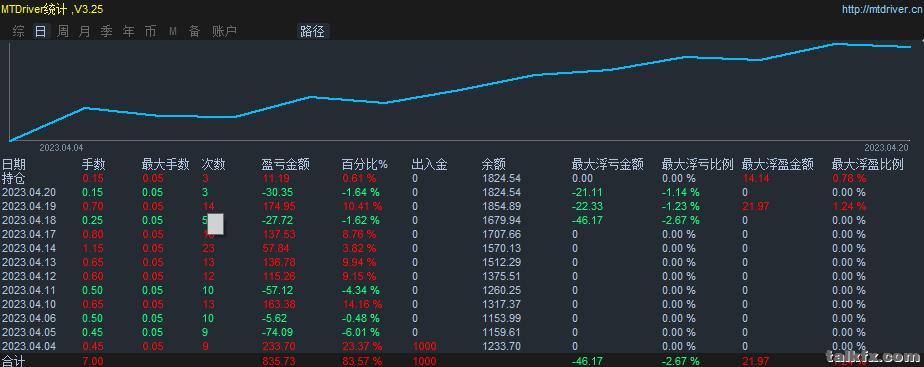The height and width of the screenshot is (367, 924).
Task: Click the 路径 path button
Action: tap(312, 31)
